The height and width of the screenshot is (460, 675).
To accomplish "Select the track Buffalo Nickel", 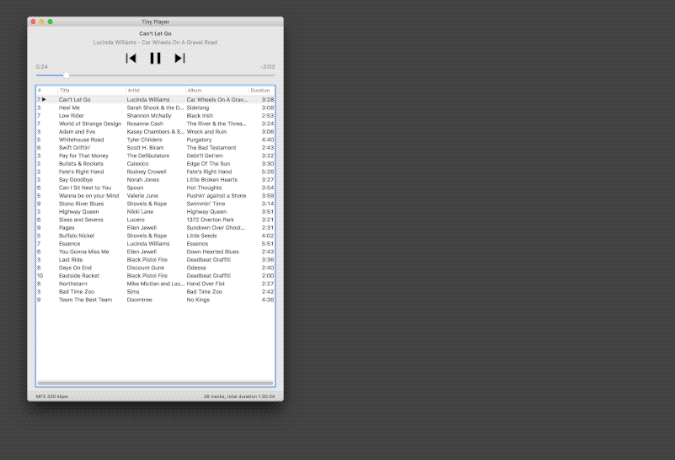I will (155, 236).
